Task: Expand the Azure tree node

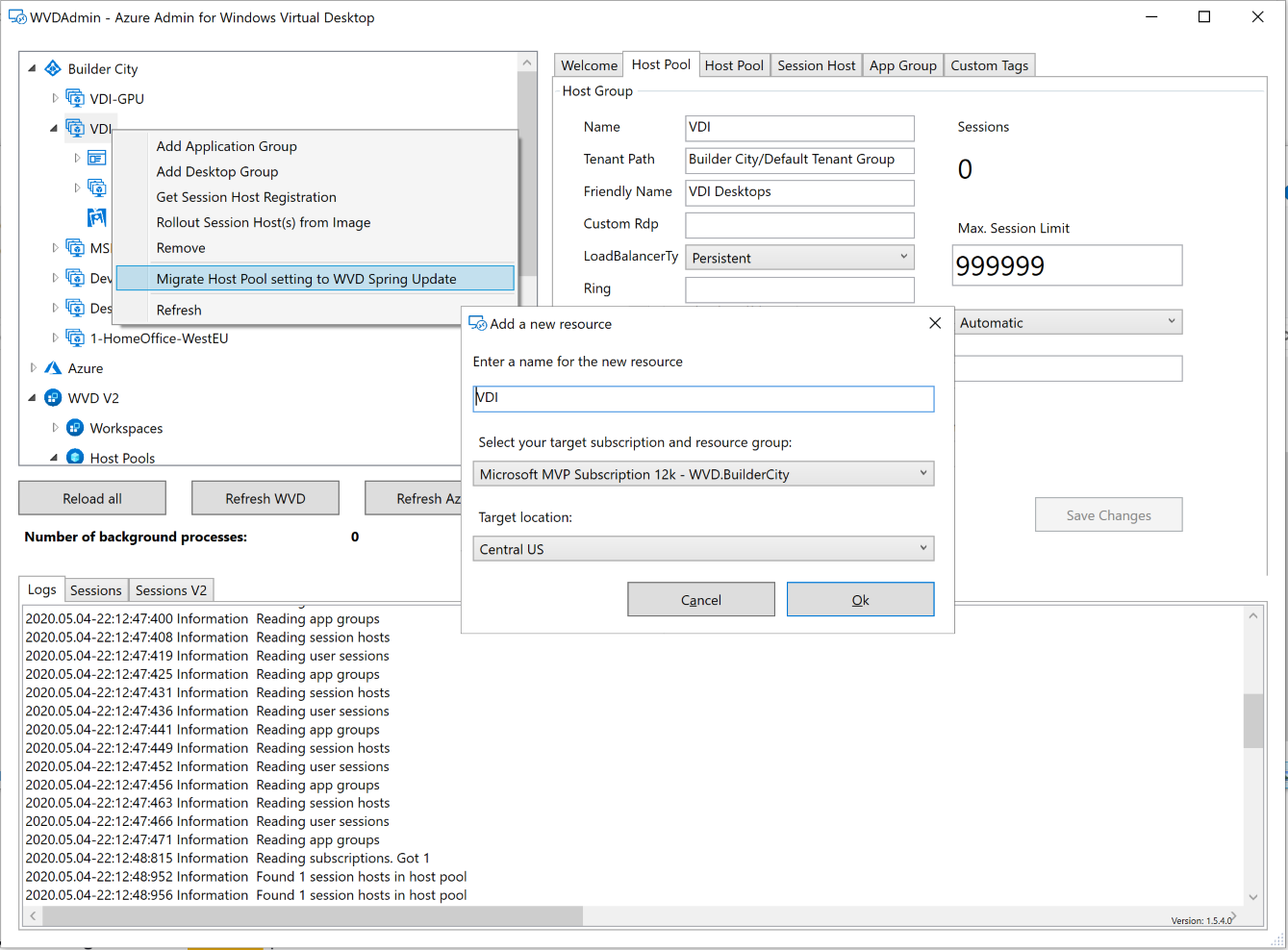Action: pos(33,367)
